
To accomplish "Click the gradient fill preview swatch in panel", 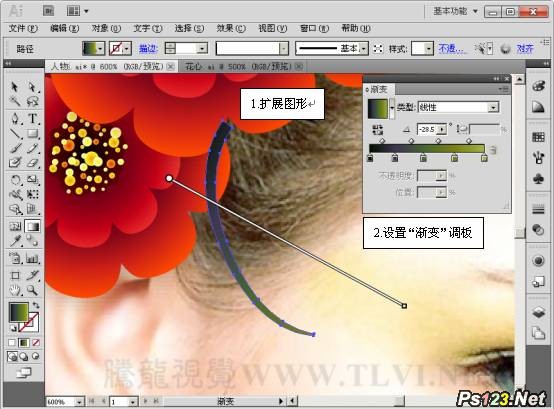I will pos(378,108).
